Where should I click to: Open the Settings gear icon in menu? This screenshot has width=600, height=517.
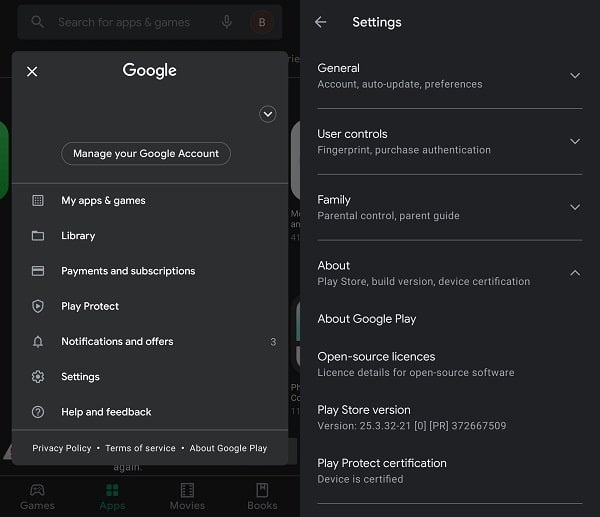(38, 377)
